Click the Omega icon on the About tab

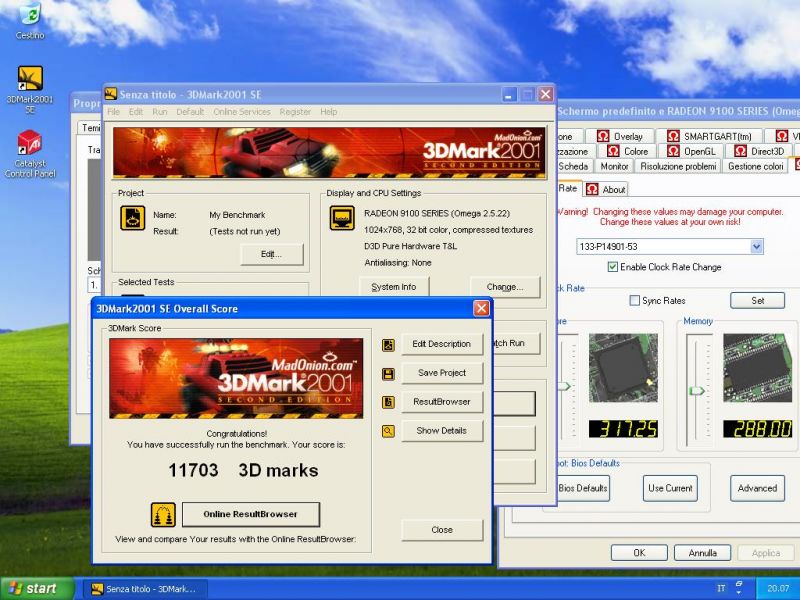592,189
